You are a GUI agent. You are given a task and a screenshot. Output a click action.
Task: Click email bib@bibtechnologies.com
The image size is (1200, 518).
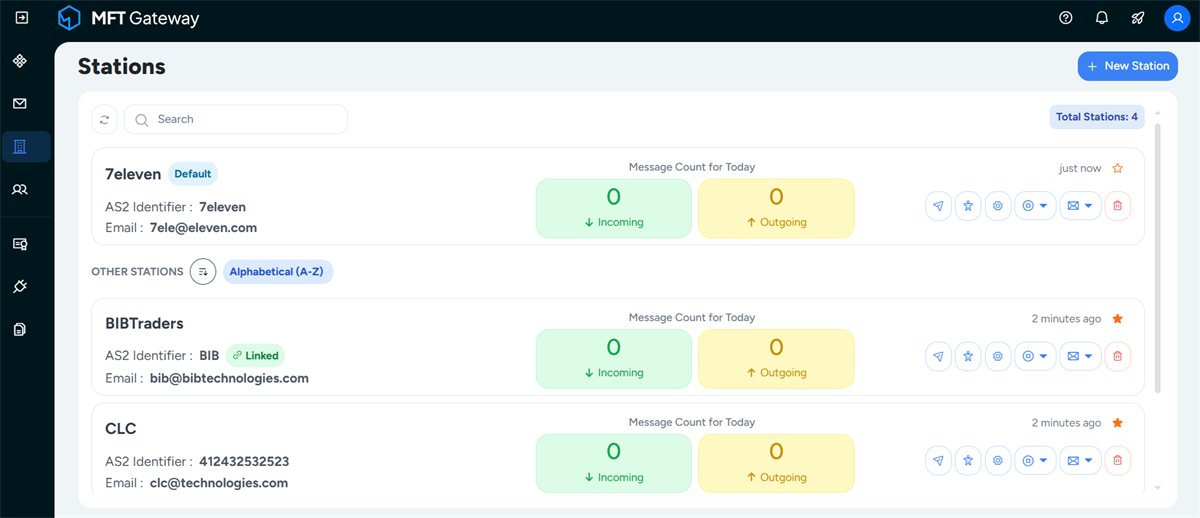229,378
